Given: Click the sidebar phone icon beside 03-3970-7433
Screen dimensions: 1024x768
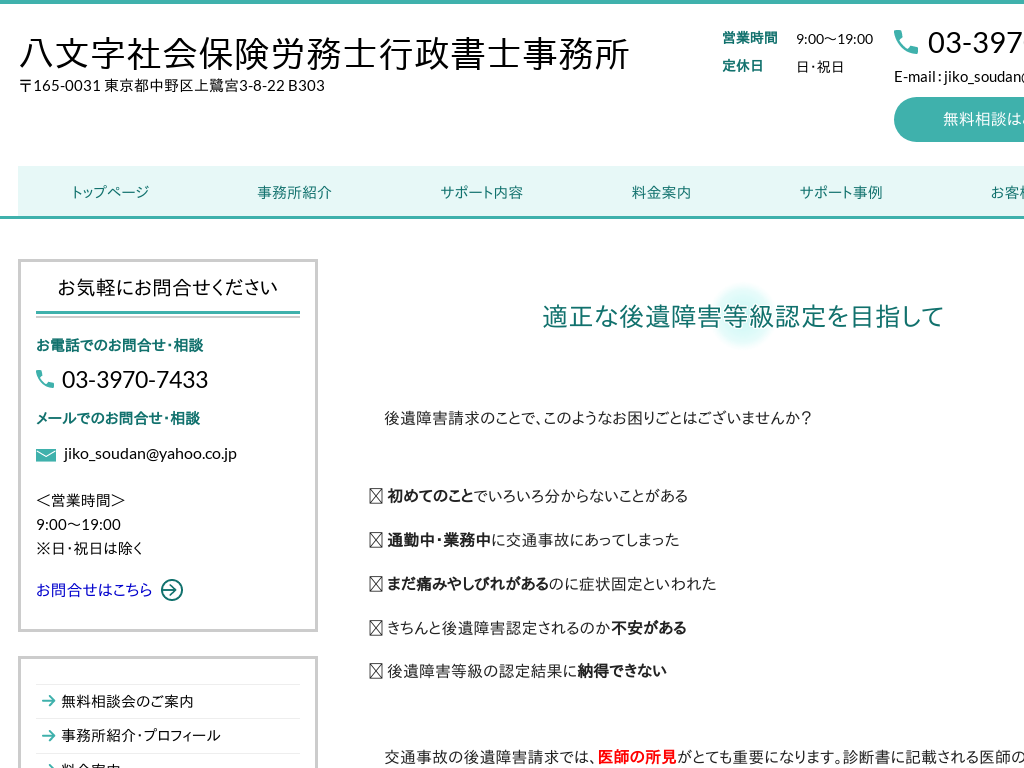Looking at the screenshot, I should pyautogui.click(x=45, y=379).
